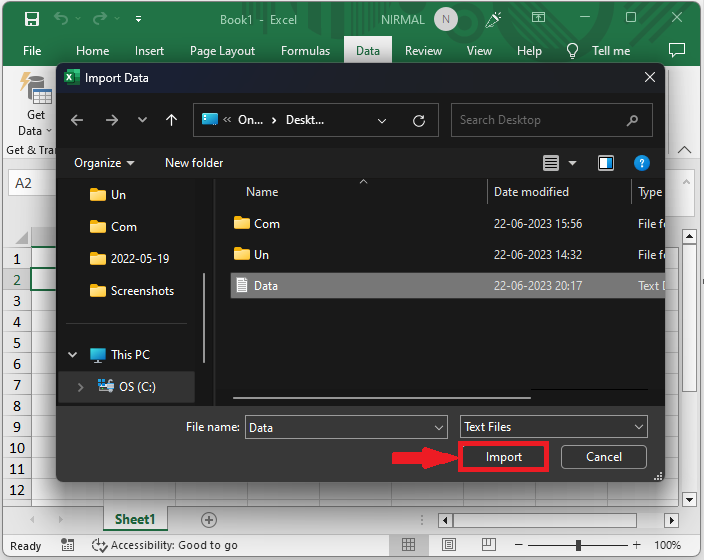Open the Formulas tab
The image size is (704, 560).
(x=305, y=51)
